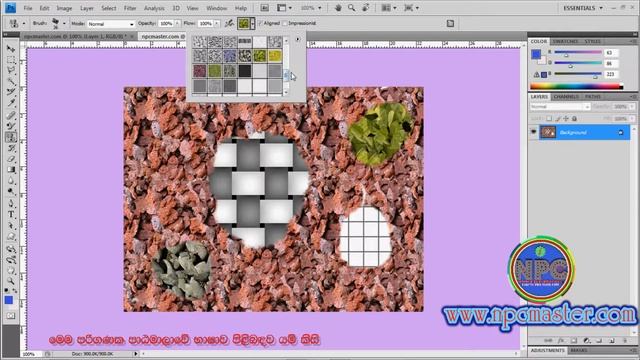Launch Bridge from application bar
This screenshot has height=360, width=640.
pyautogui.click(x=264, y=8)
